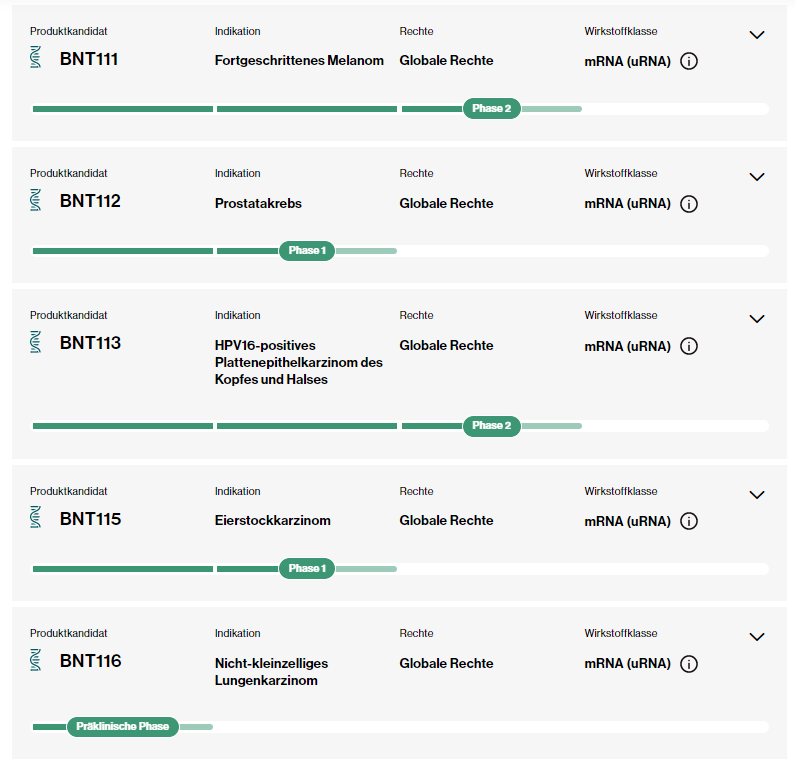Screen dimensions: 795x767
Task: Click the DNA helix icon beside BNT113
Action: tap(36, 342)
